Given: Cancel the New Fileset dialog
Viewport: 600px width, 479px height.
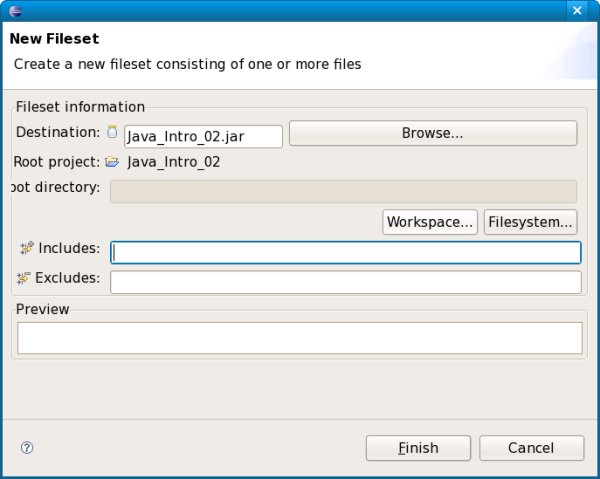Looking at the screenshot, I should [531, 448].
